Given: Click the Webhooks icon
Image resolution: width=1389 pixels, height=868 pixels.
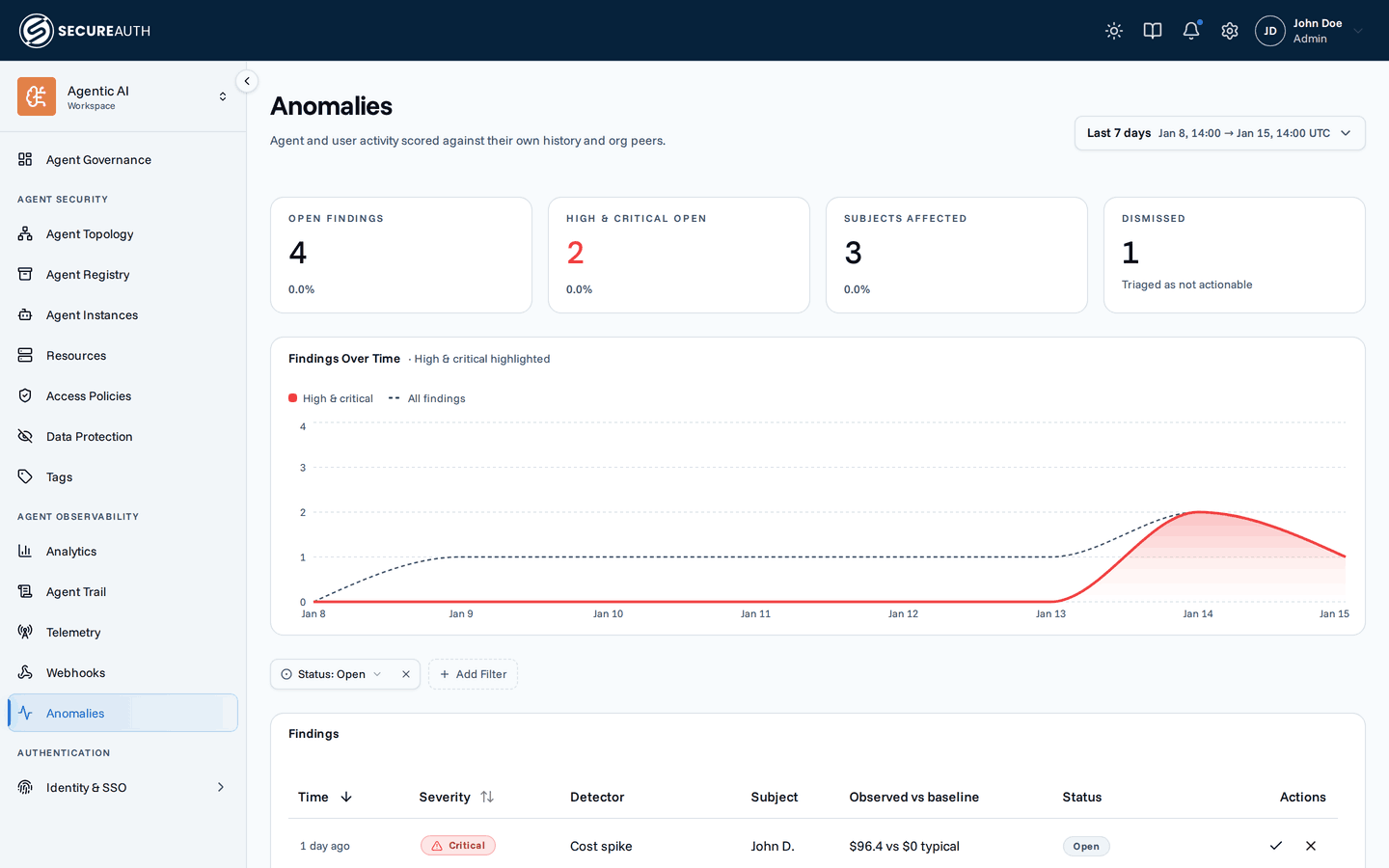Looking at the screenshot, I should point(25,672).
